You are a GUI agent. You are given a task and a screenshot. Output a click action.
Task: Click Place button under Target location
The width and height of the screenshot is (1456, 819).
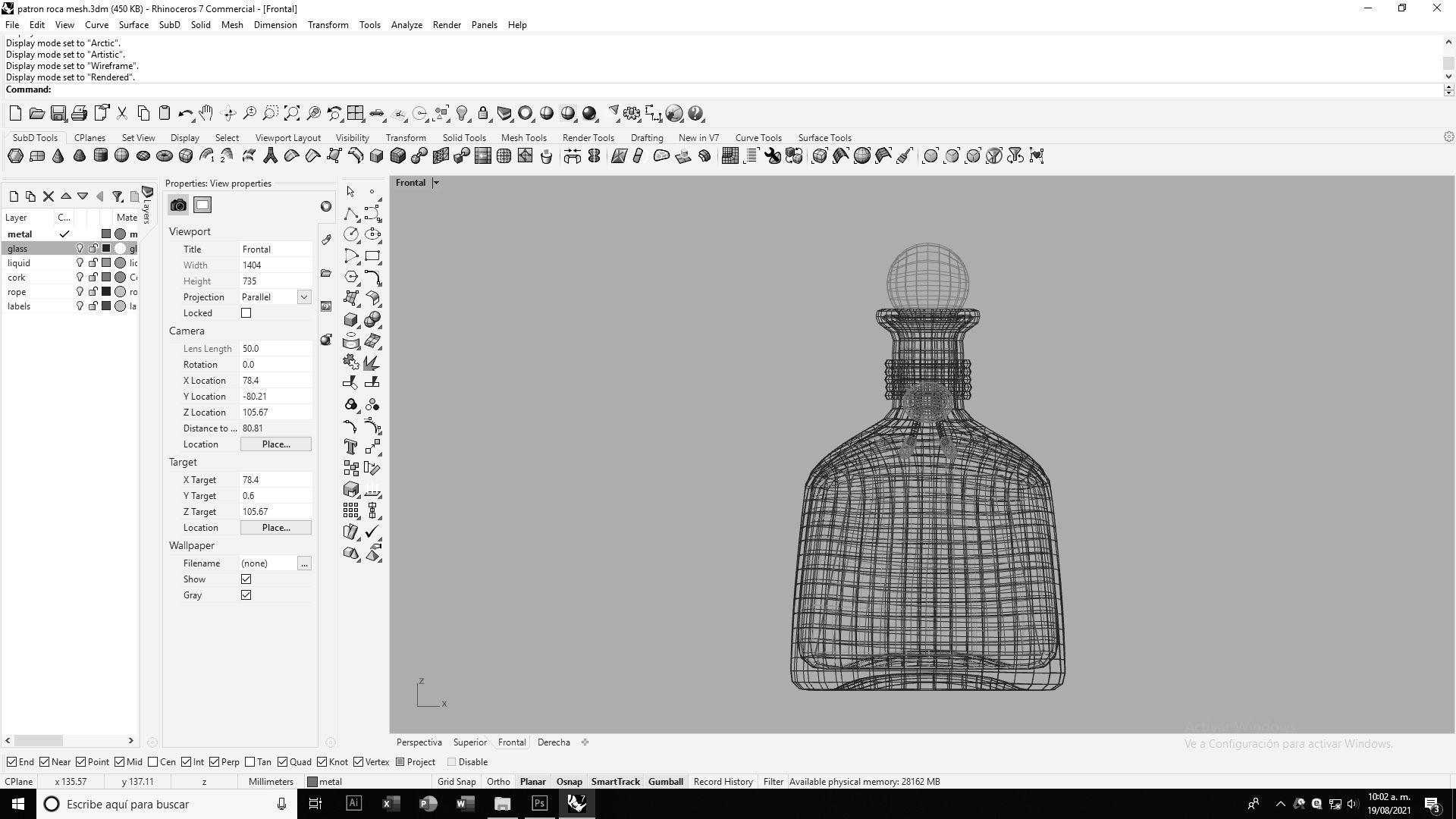[x=276, y=528]
